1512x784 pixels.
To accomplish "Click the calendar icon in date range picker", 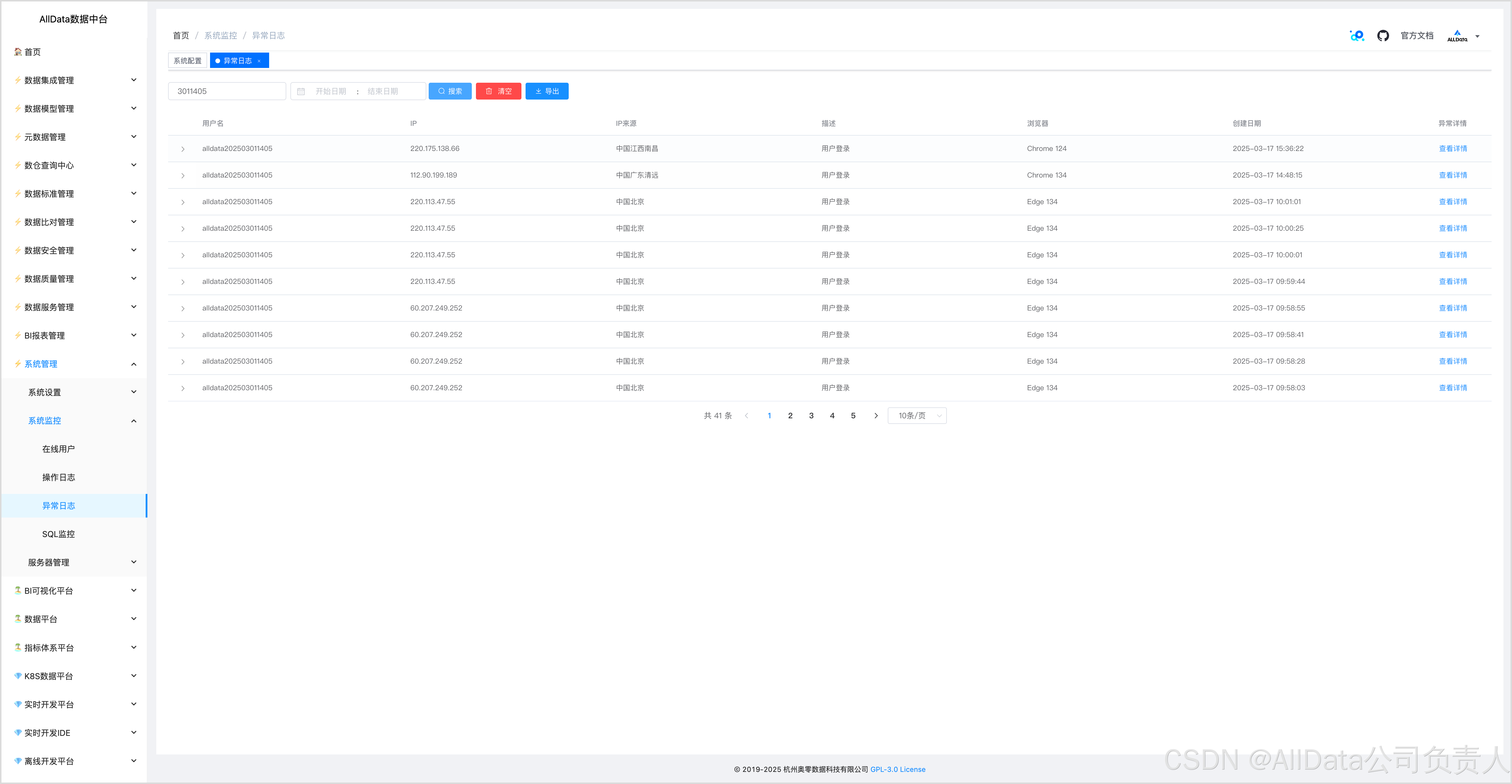I will [301, 92].
